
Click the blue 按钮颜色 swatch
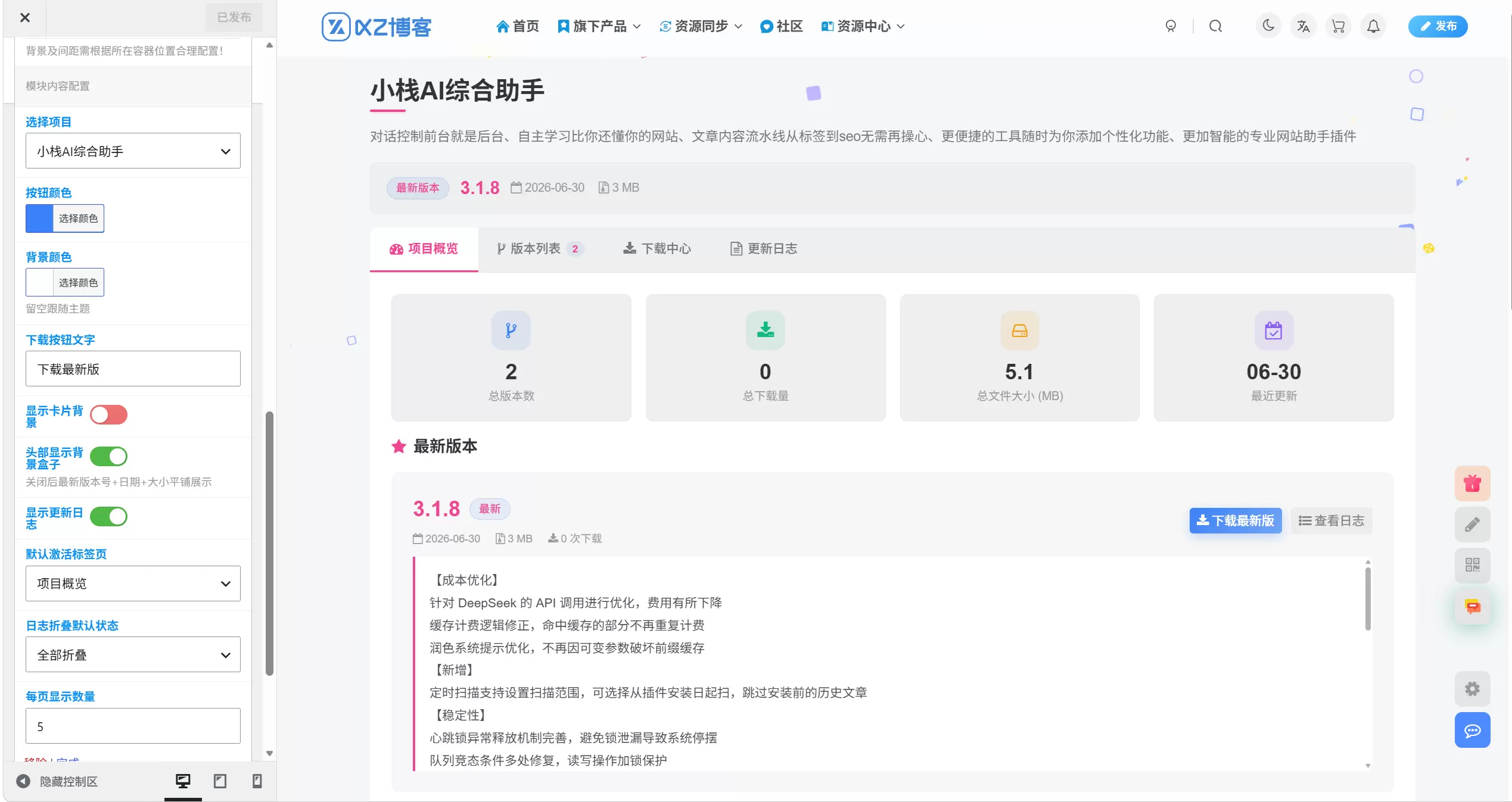pos(39,219)
